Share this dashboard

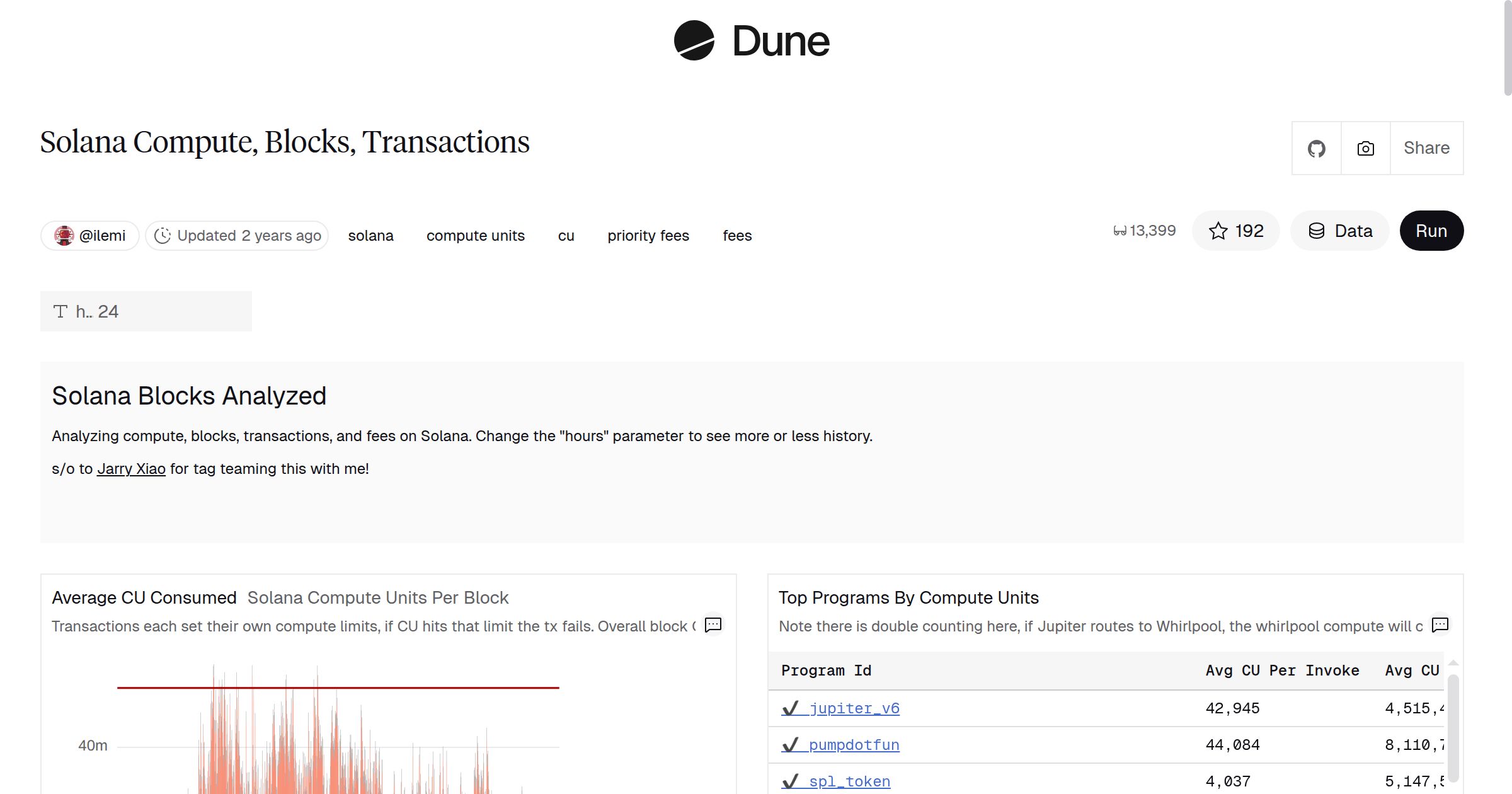(1426, 148)
